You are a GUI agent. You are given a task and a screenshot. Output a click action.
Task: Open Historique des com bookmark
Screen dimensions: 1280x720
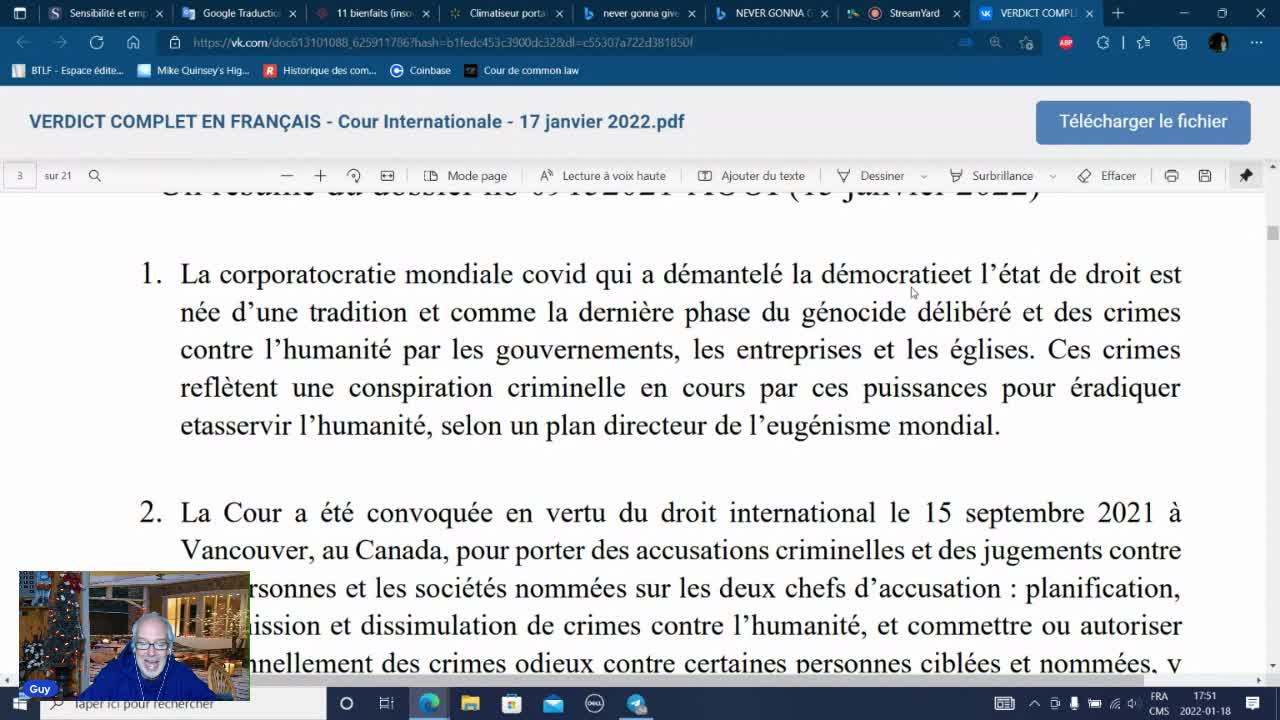pyautogui.click(x=320, y=71)
